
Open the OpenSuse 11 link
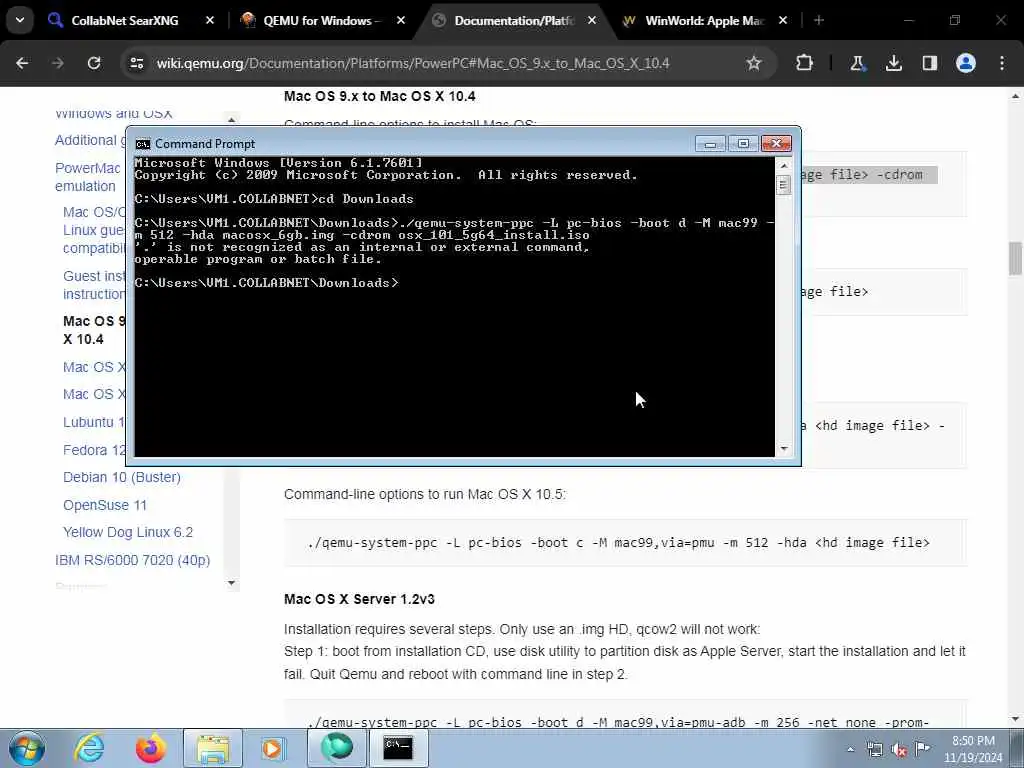[104, 505]
